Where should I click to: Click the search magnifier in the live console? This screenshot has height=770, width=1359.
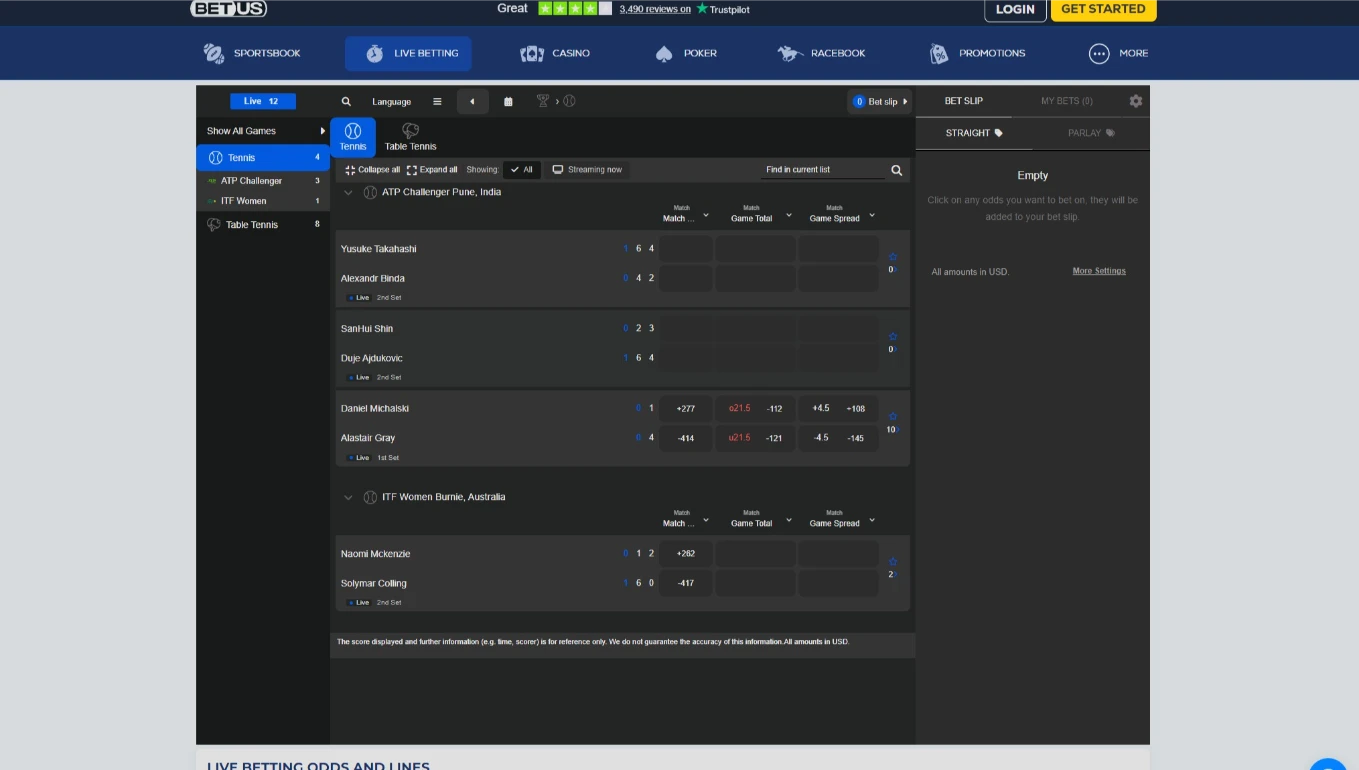pos(346,101)
